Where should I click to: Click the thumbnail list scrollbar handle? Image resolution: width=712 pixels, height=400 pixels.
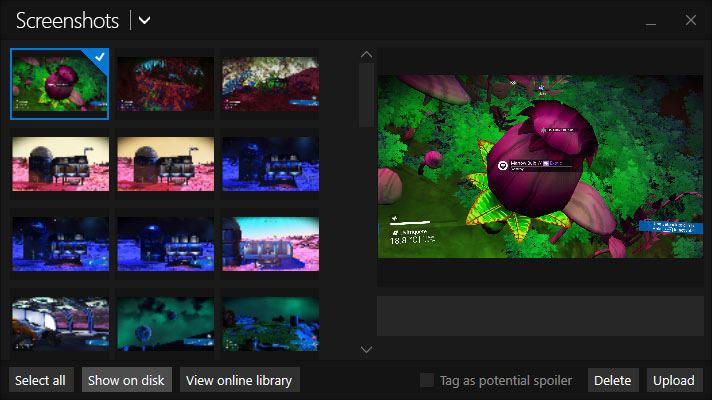pyautogui.click(x=366, y=95)
